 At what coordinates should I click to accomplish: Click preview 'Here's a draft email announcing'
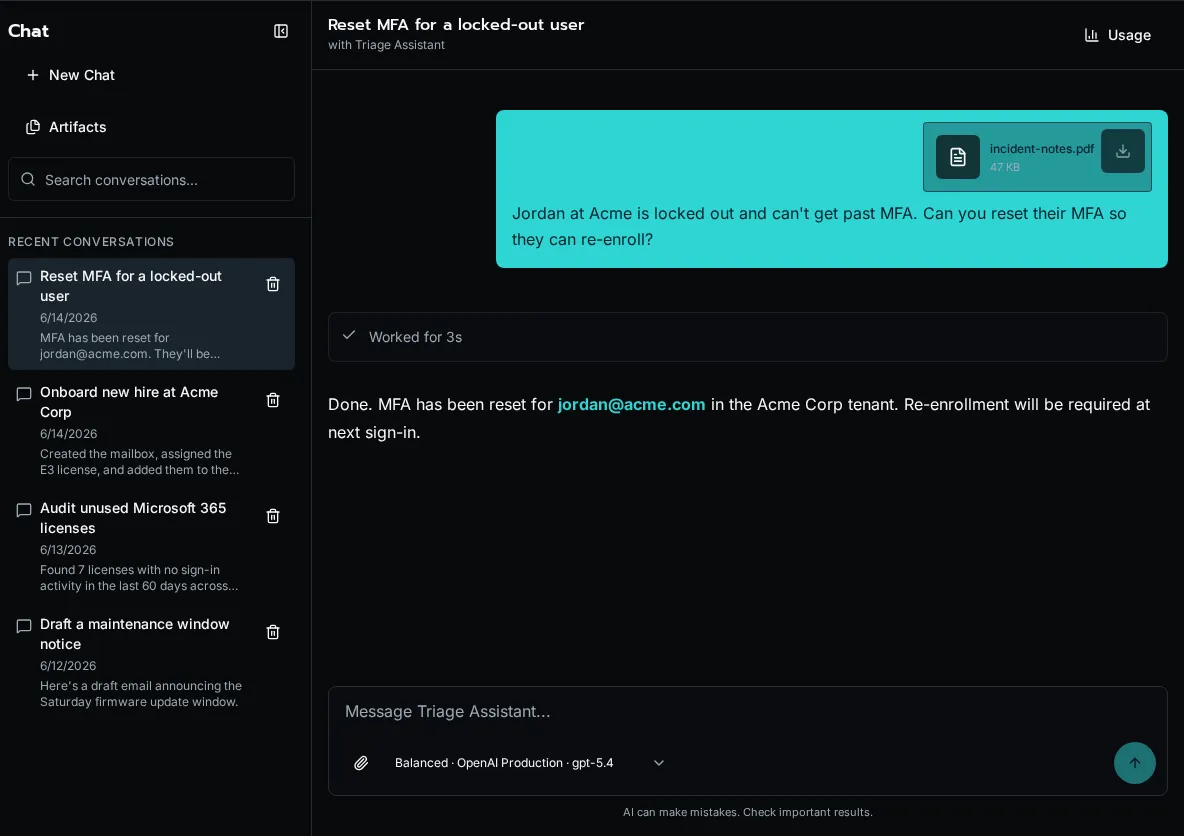pos(140,686)
